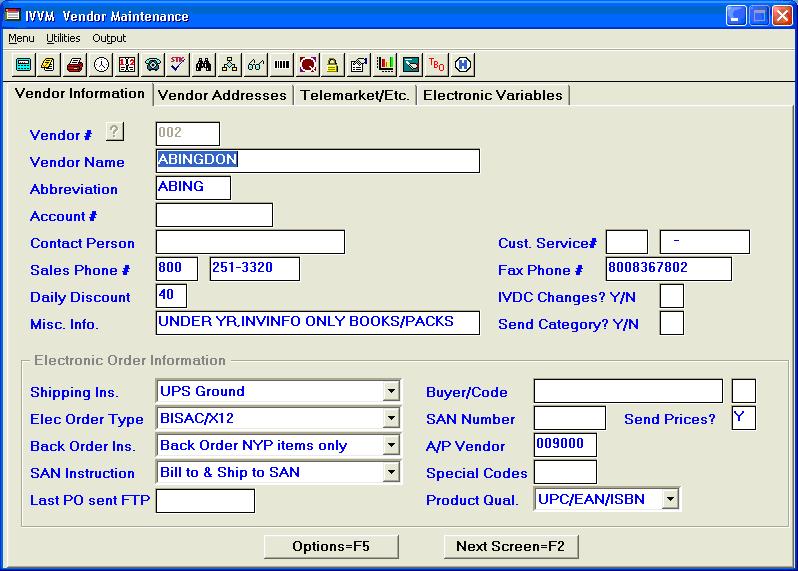This screenshot has height=571, width=798.
Task: Click the IVDC Changes? Y/N box
Action: click(672, 296)
